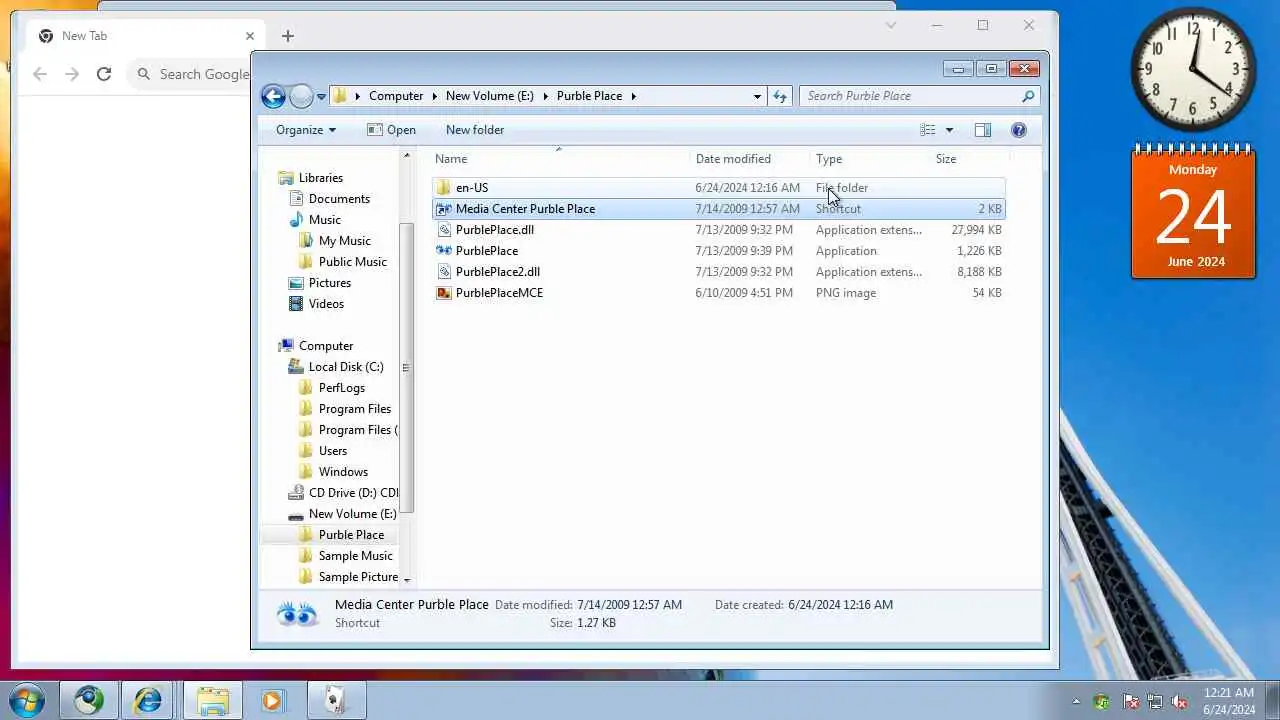Select the Chrome New Tab tab
This screenshot has height=720, width=1280.
click(x=146, y=36)
